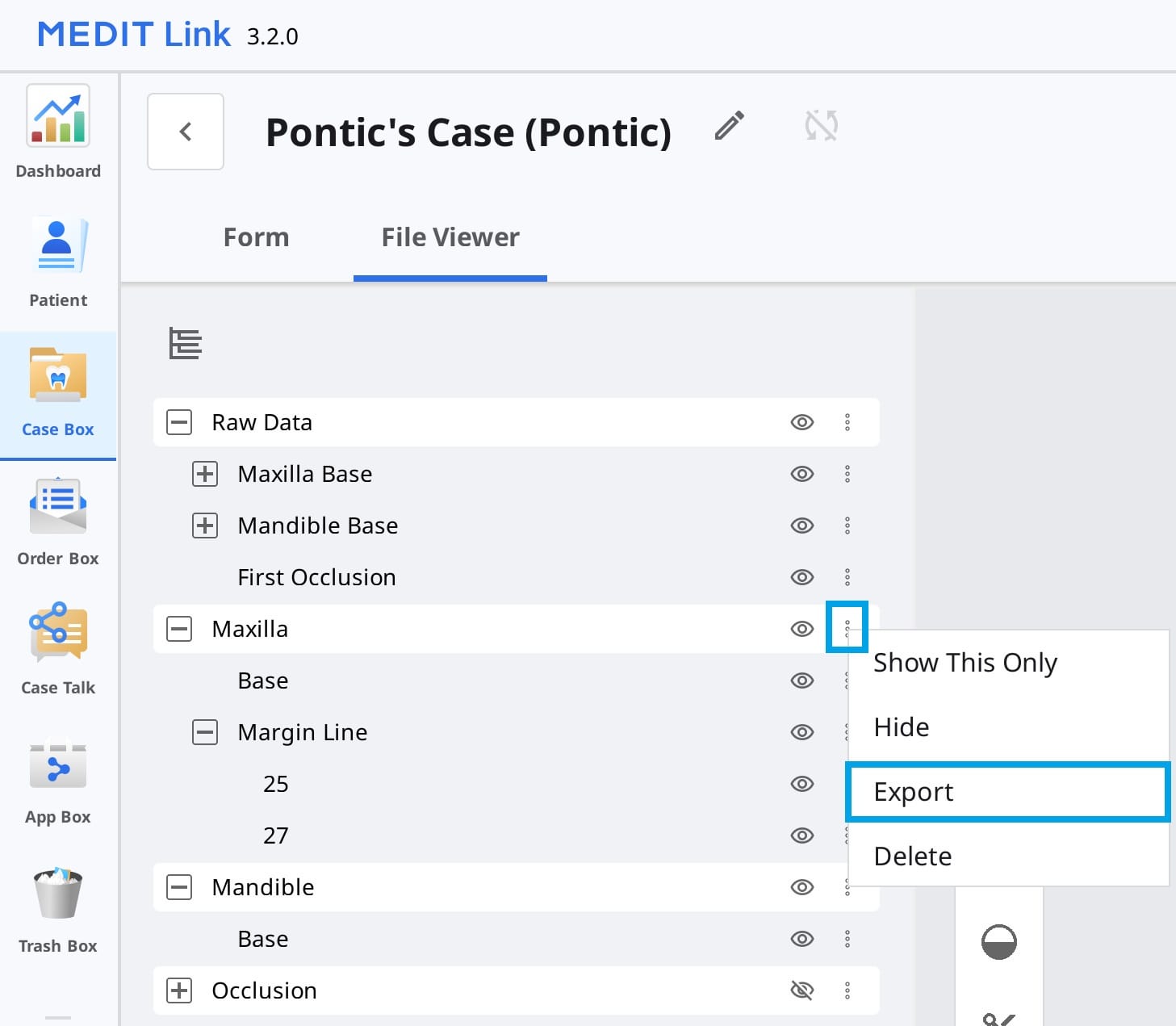Image resolution: width=1176 pixels, height=1026 pixels.
Task: Select the Occlusion tree row
Action: [517, 990]
